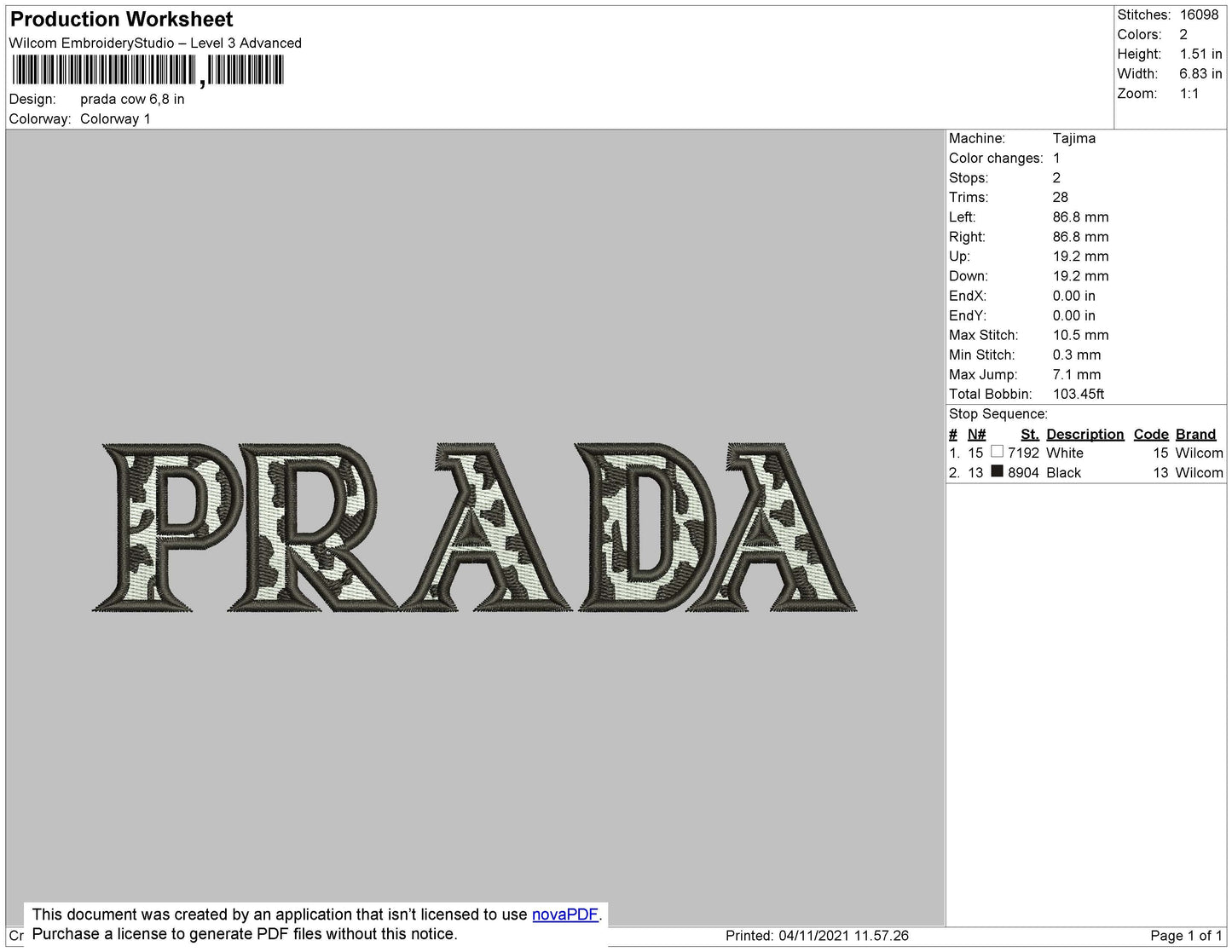Image resolution: width=1232 pixels, height=952 pixels.
Task: Click the white color swatch for thread 7192
Action: pyautogui.click(x=997, y=452)
